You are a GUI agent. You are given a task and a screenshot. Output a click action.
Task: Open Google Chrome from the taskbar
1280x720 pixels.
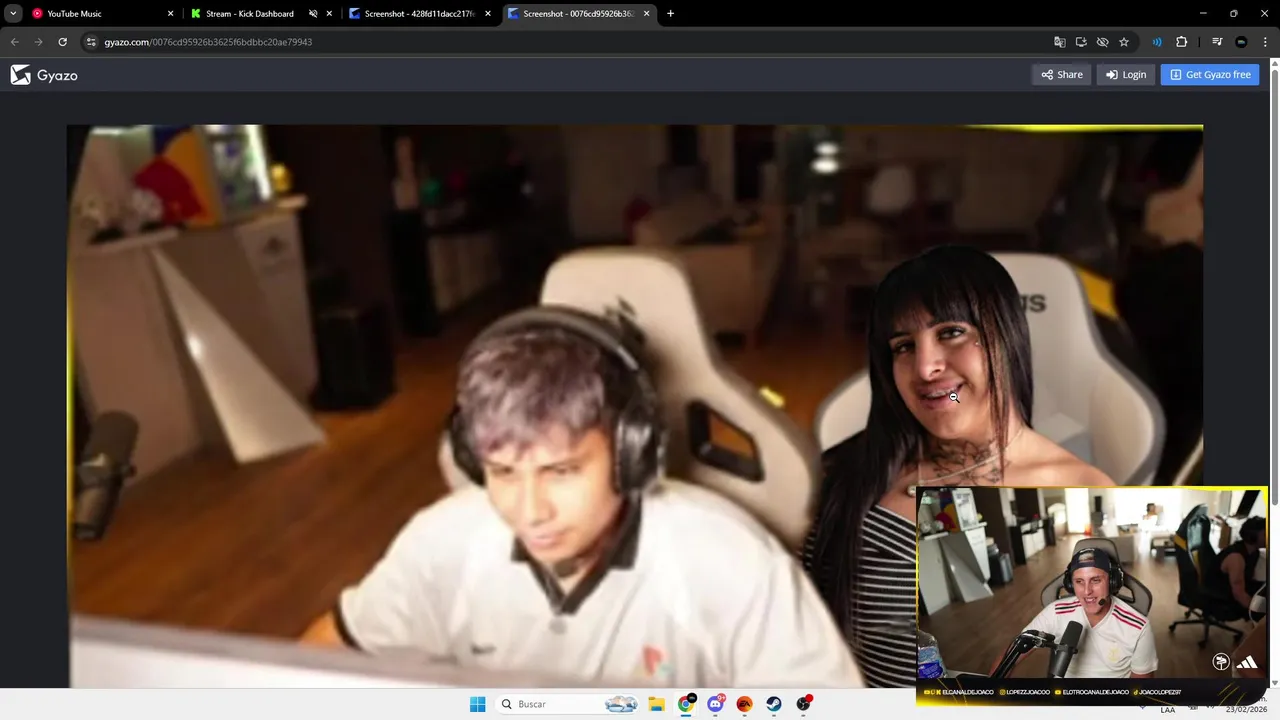686,704
